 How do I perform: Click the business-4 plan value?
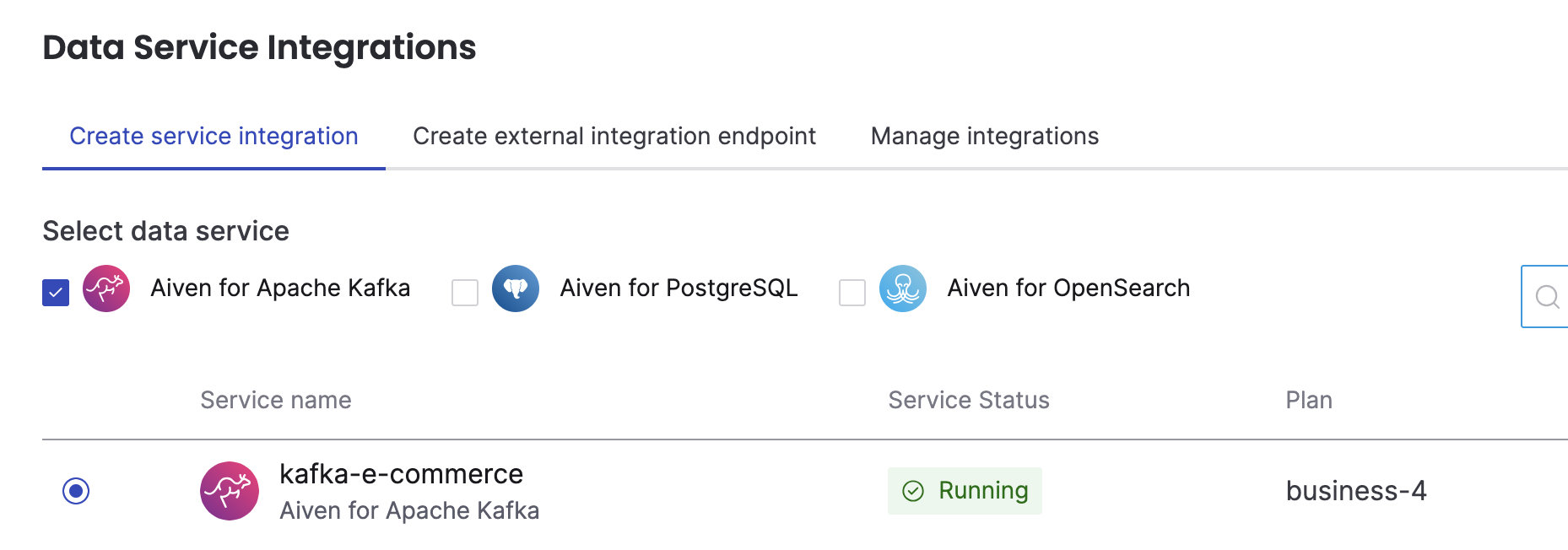(x=1356, y=491)
